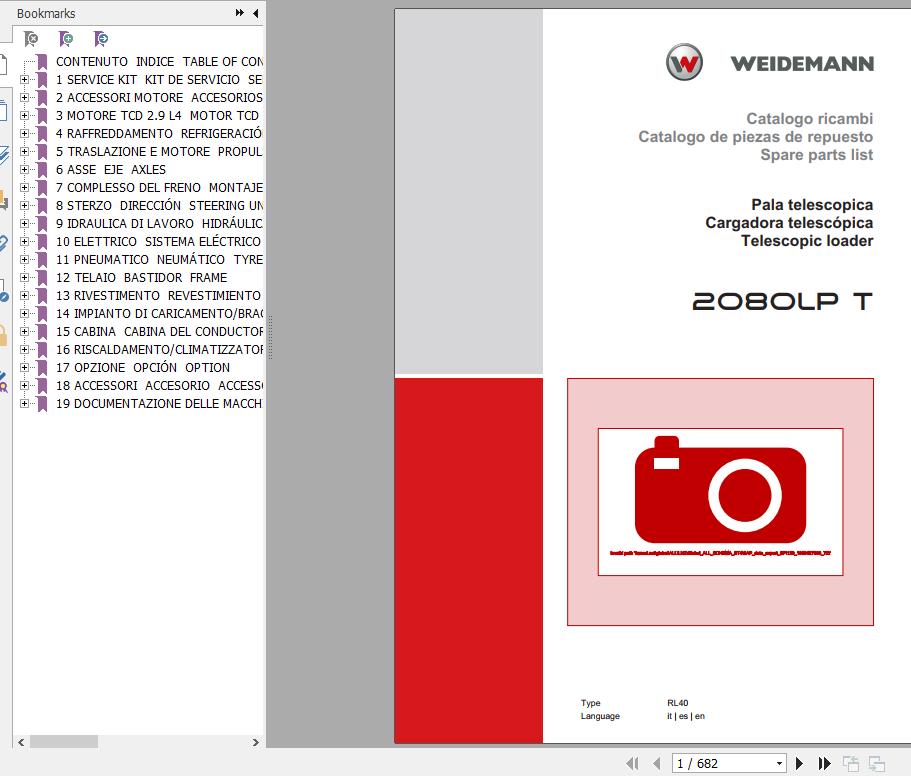911x776 pixels.
Task: Collapse the Bookmarks panel with left arrow
Action: point(256,13)
